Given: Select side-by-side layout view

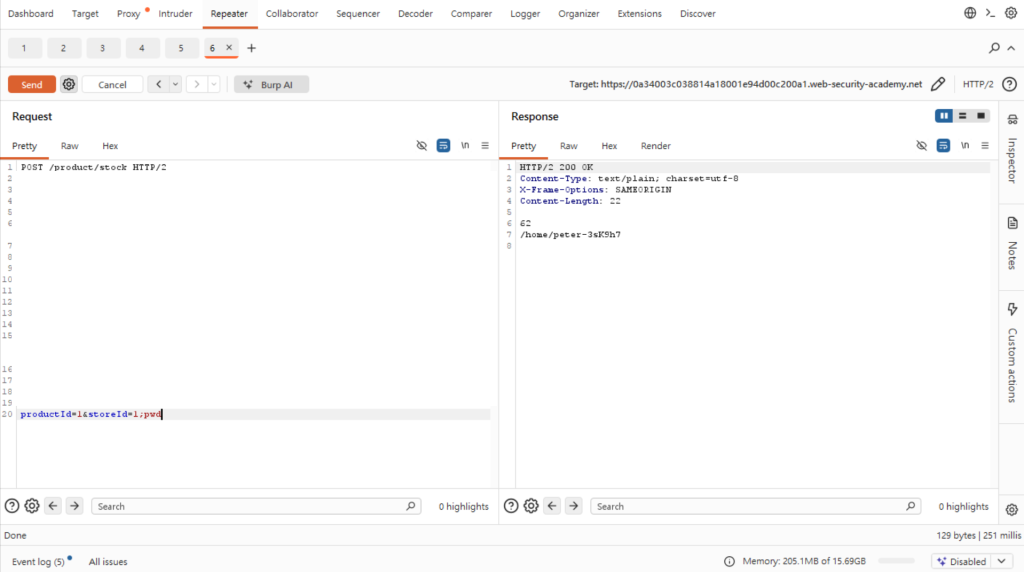Looking at the screenshot, I should click(x=944, y=116).
